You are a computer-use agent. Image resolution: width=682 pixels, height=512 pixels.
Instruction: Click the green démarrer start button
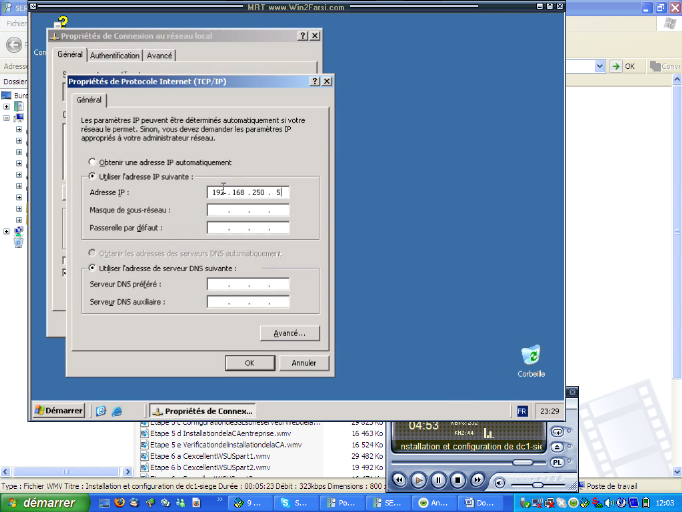[x=44, y=503]
